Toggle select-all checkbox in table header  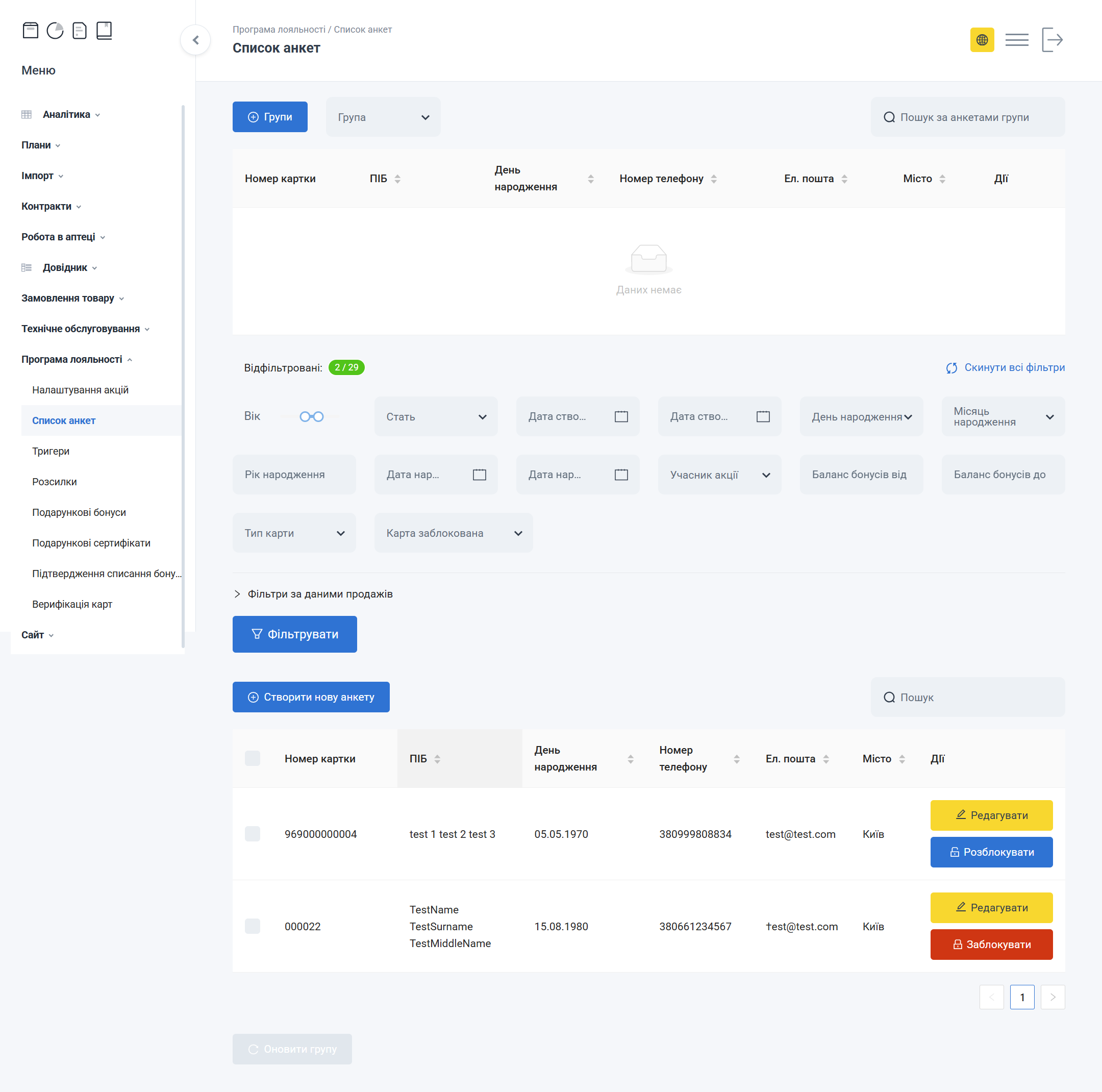coord(252,758)
